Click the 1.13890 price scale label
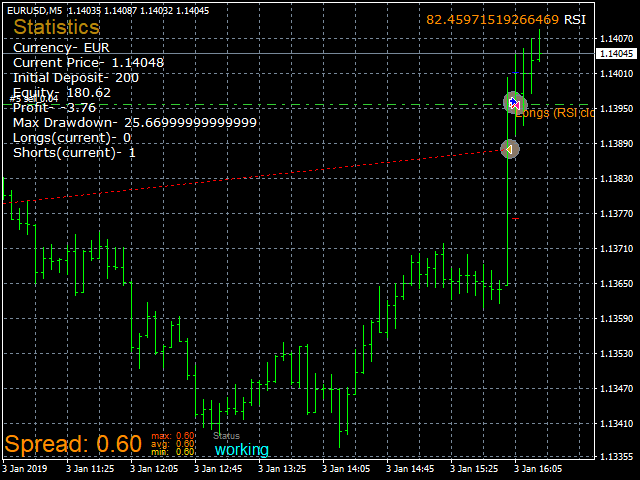 coord(616,144)
